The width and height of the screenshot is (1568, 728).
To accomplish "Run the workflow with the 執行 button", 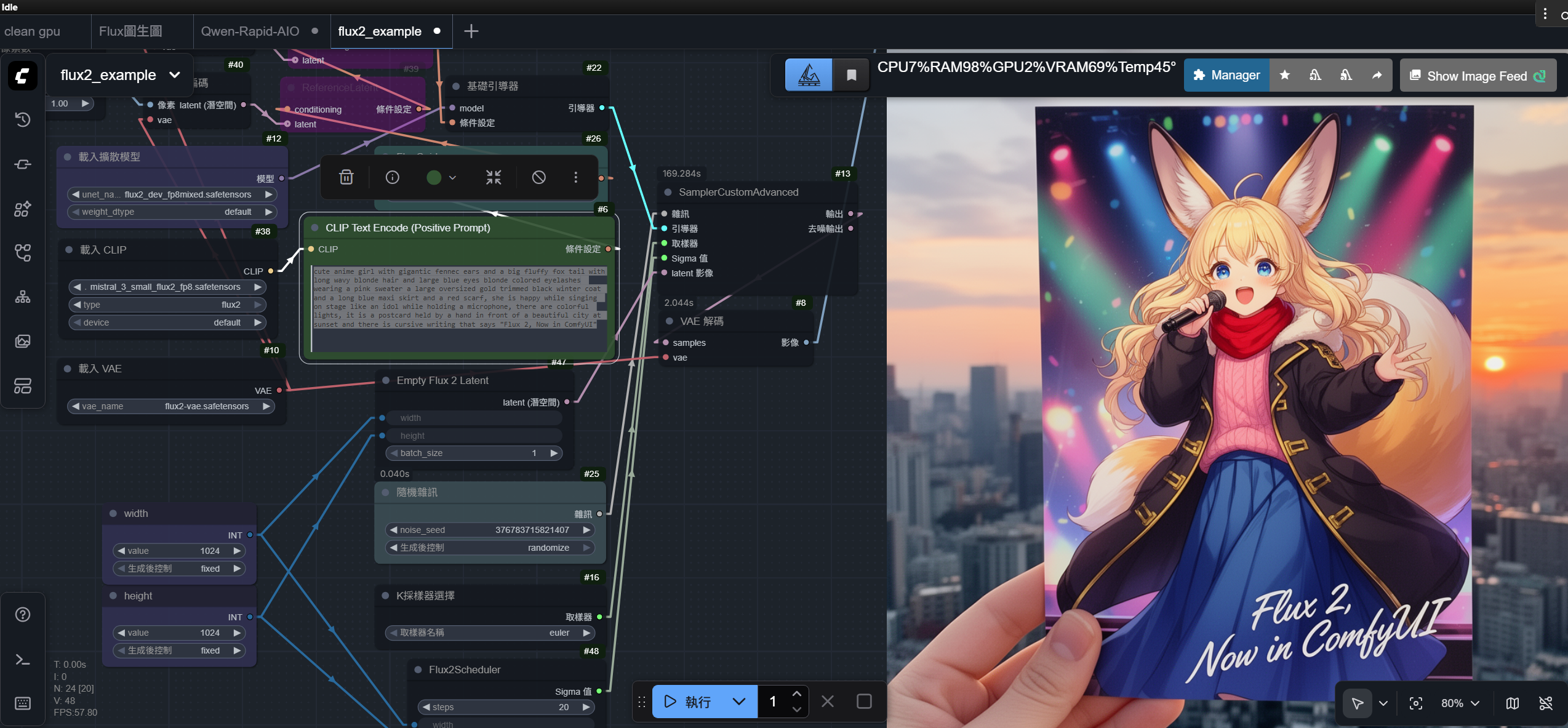I will [x=689, y=702].
